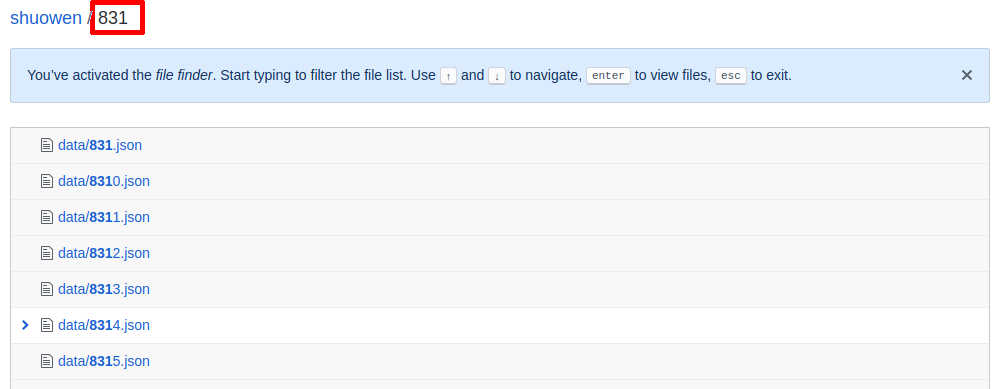Open highlighted data/8314.json file
Screen dimensions: 1000x389
click(104, 325)
